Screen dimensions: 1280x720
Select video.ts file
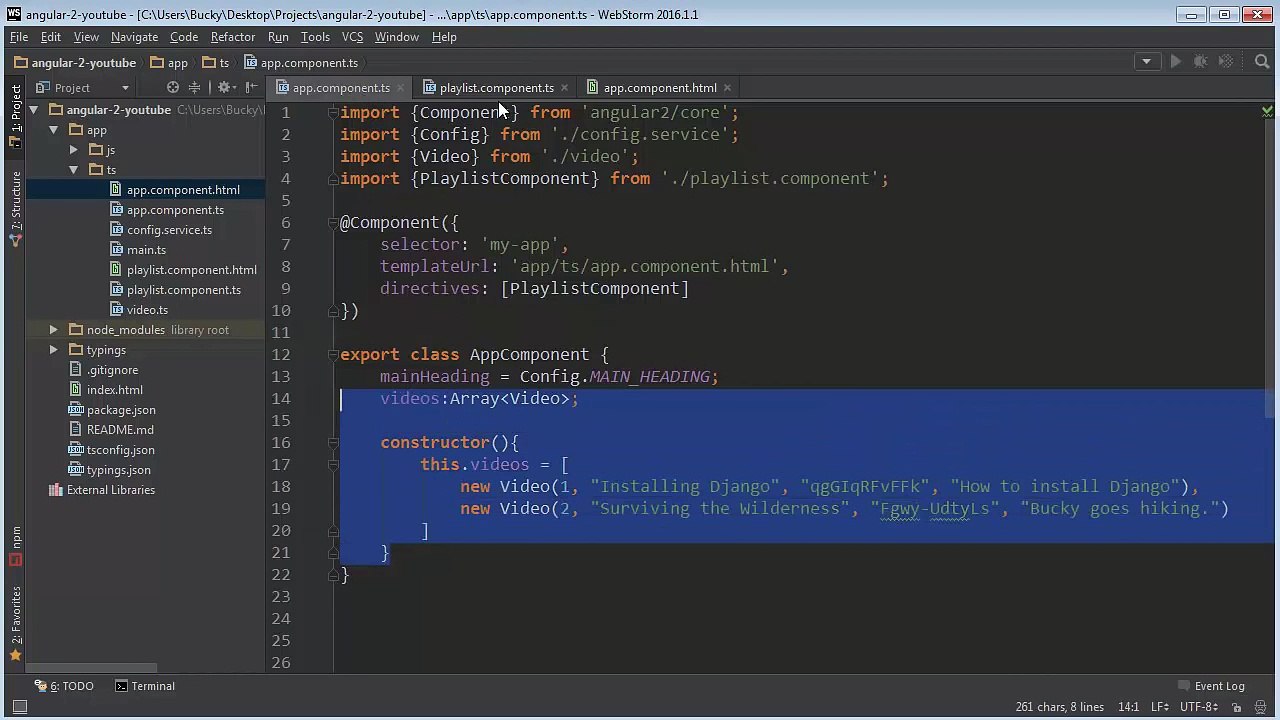147,310
